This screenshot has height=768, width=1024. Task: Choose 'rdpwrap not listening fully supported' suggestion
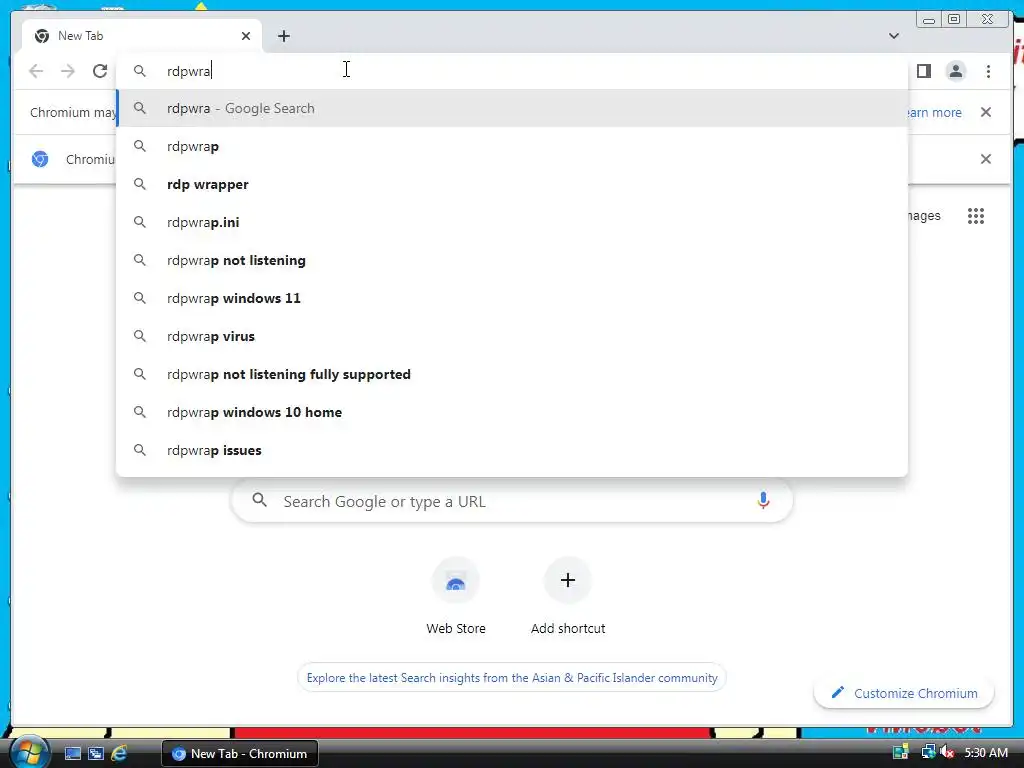[512, 374]
